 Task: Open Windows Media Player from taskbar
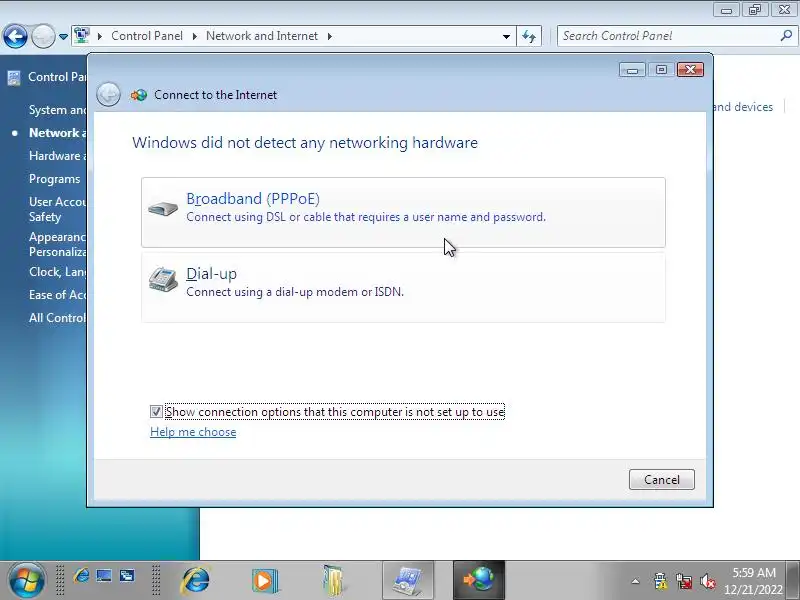265,580
